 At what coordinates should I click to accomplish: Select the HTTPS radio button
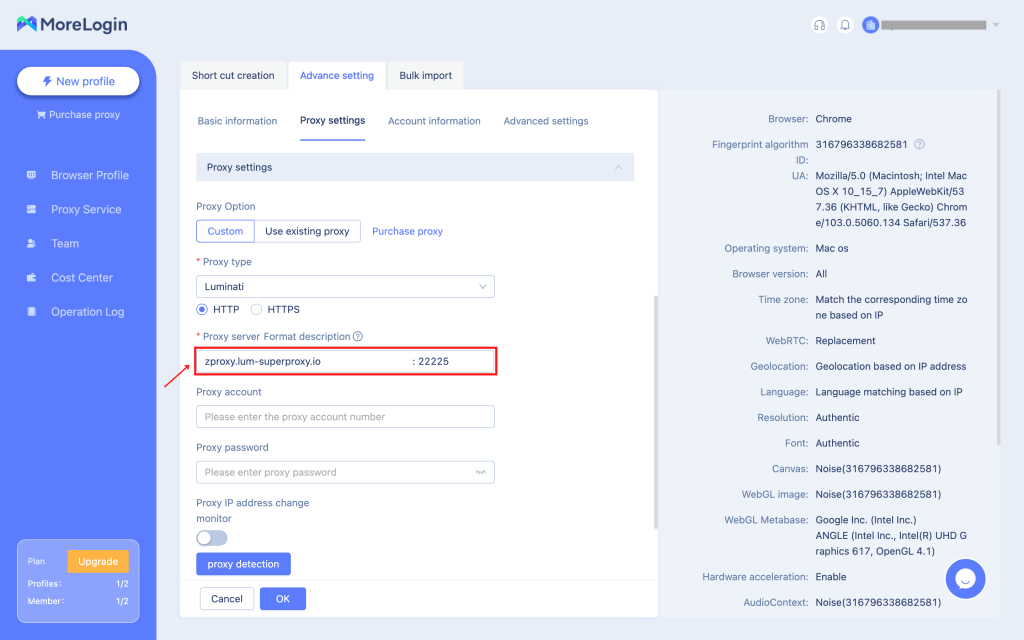coord(257,310)
